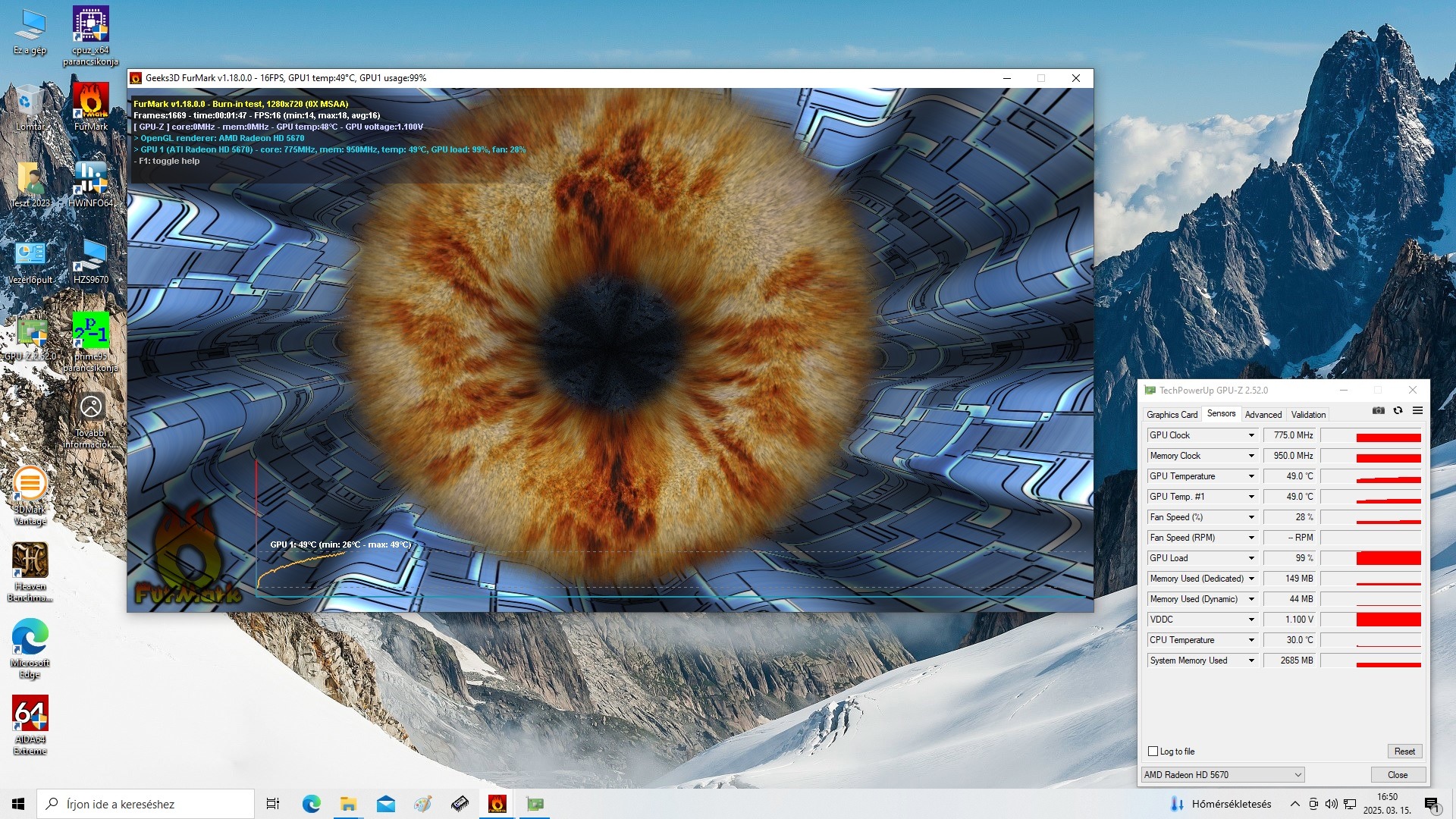Viewport: 1456px width, 819px height.
Task: Click the Close button in GPU-Z
Action: (x=1398, y=774)
